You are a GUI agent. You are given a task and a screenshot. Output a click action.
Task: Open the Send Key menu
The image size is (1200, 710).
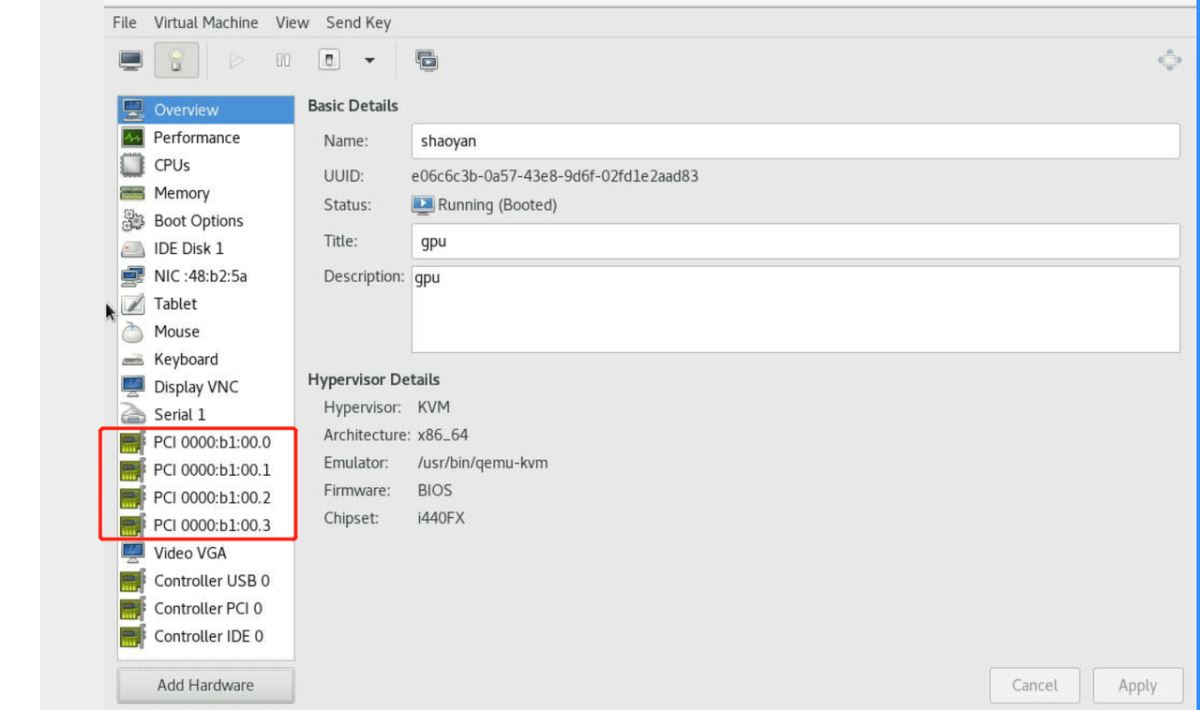[x=358, y=22]
